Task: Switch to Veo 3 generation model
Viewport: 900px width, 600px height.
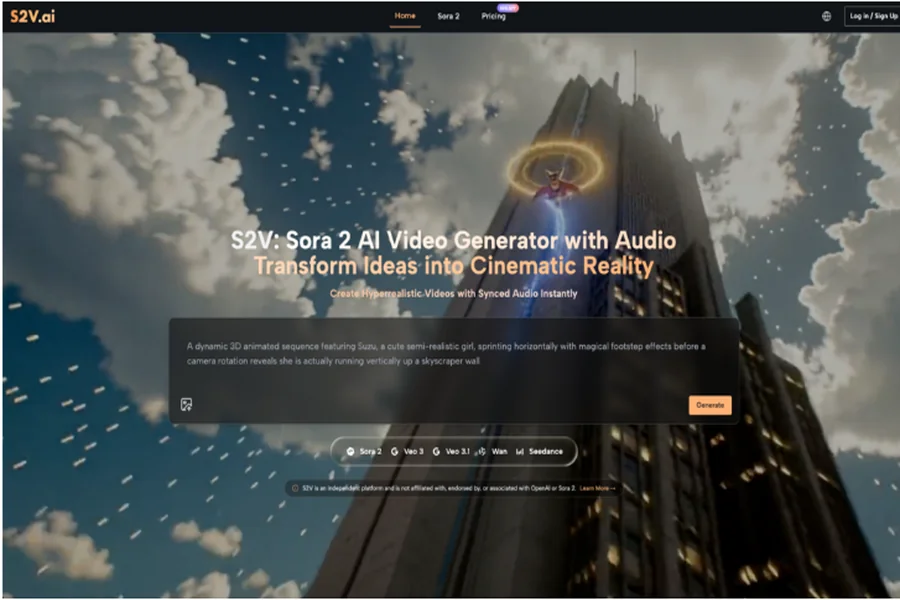Action: pyautogui.click(x=415, y=452)
